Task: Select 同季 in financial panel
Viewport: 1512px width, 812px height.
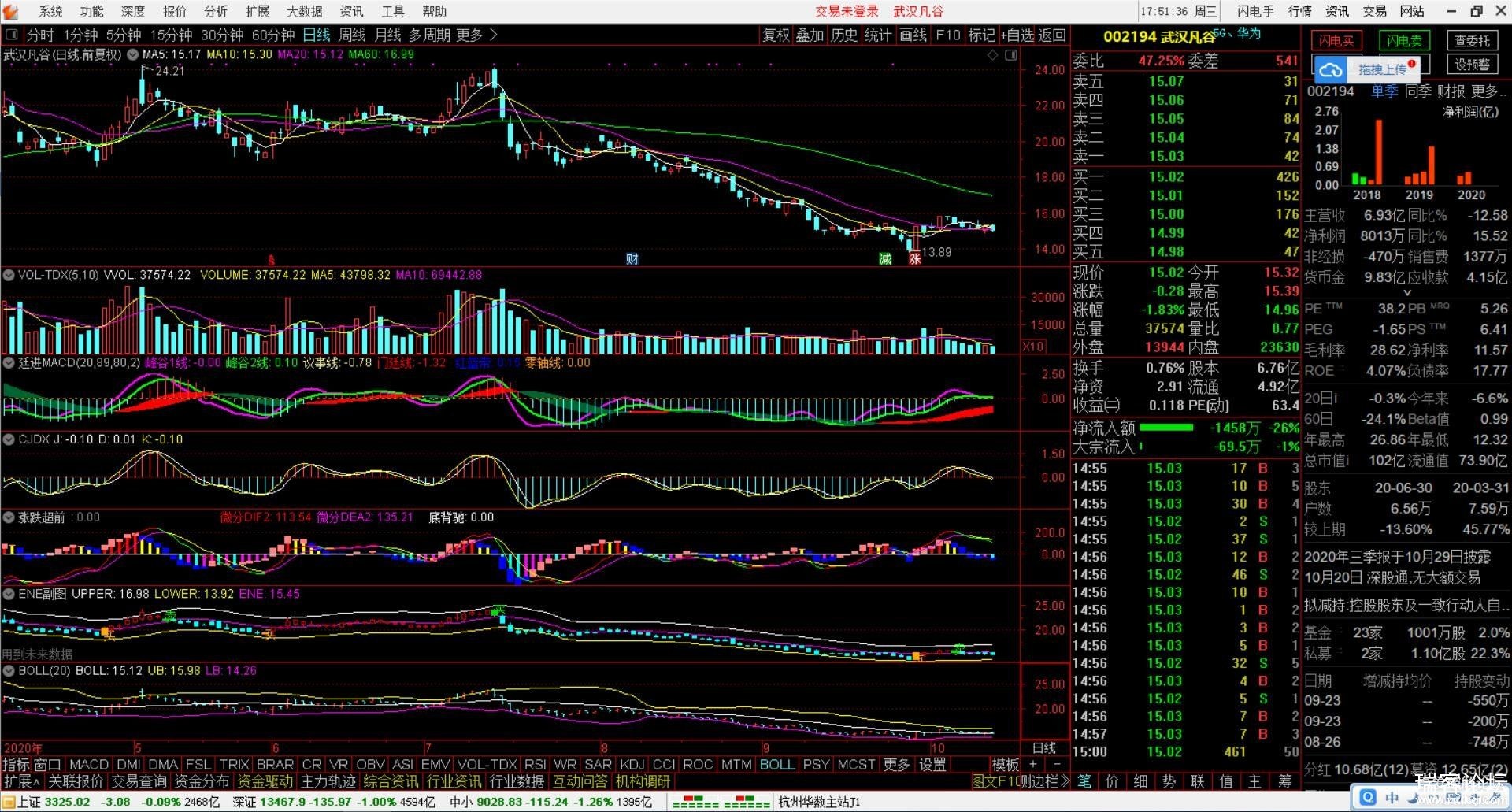Action: point(1418,91)
